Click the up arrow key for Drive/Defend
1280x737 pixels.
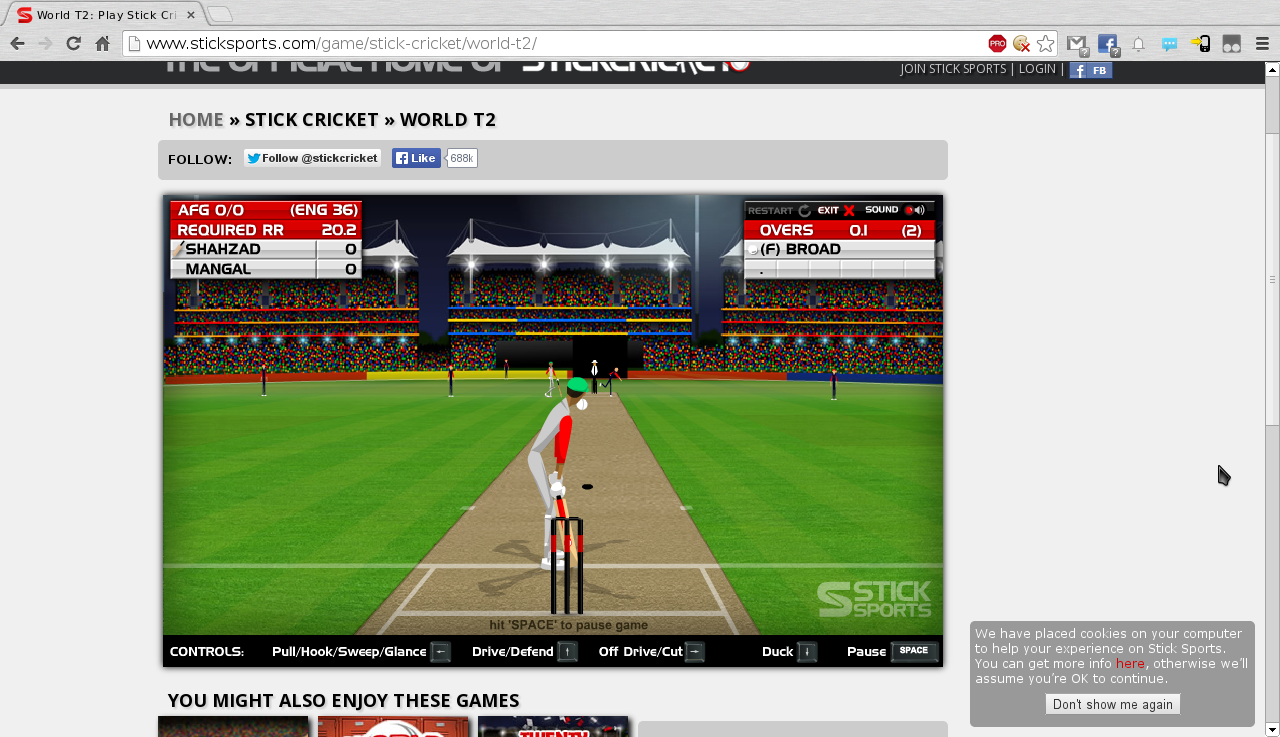tap(568, 652)
